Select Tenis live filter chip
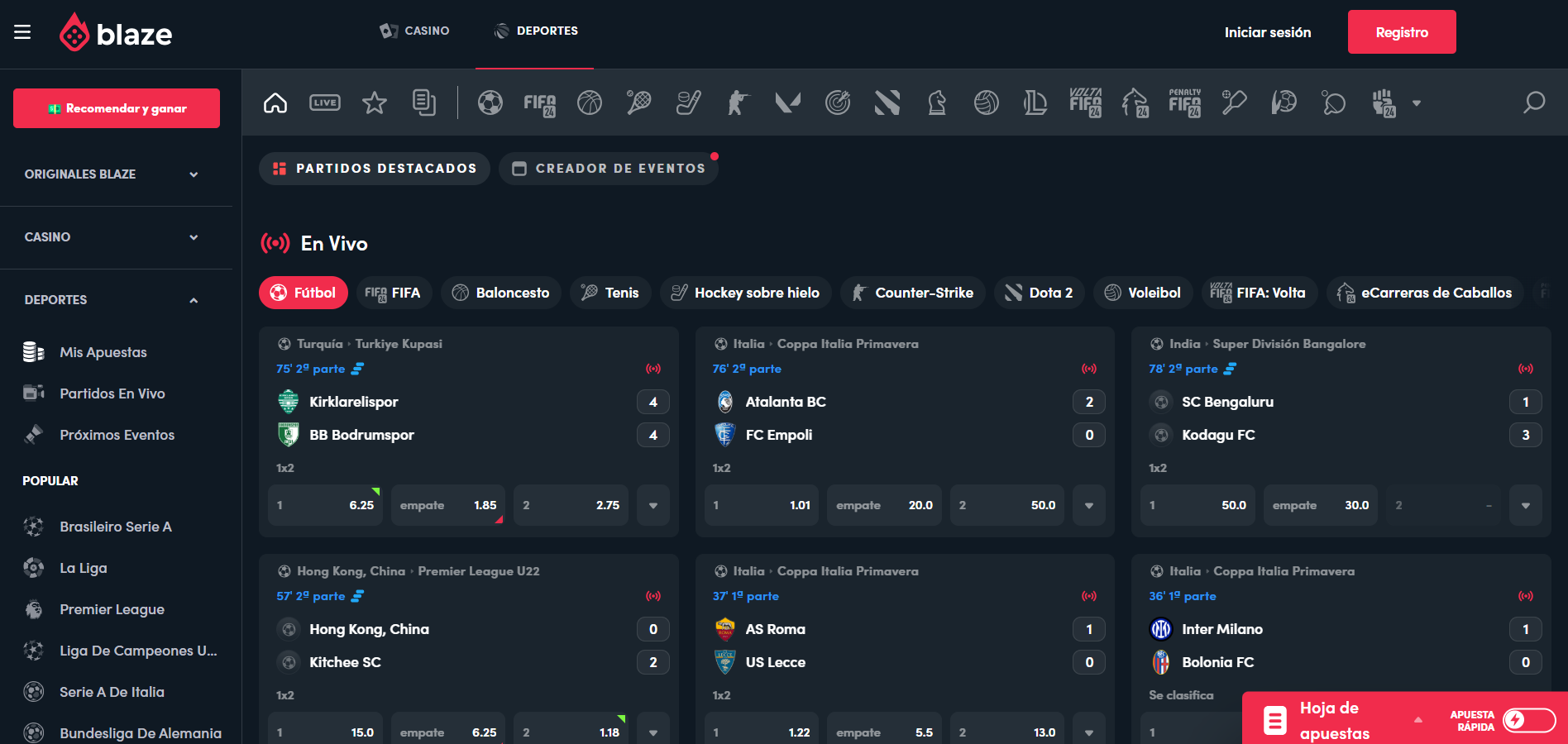The image size is (1568, 744). coord(610,293)
